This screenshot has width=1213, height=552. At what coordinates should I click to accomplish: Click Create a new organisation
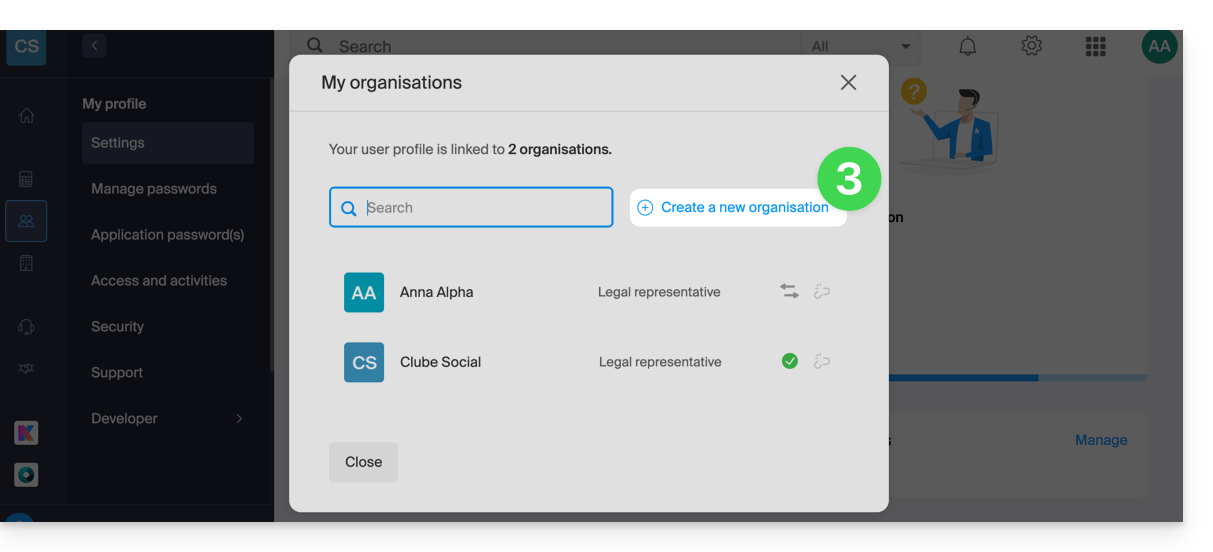pyautogui.click(x=735, y=208)
